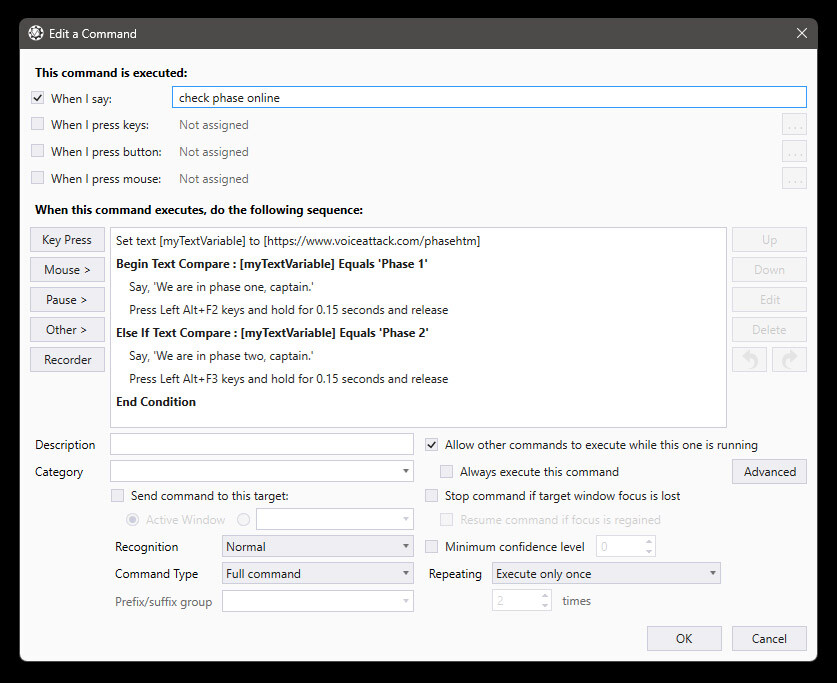Click the redo arrow icon
The height and width of the screenshot is (683, 837).
coord(789,359)
